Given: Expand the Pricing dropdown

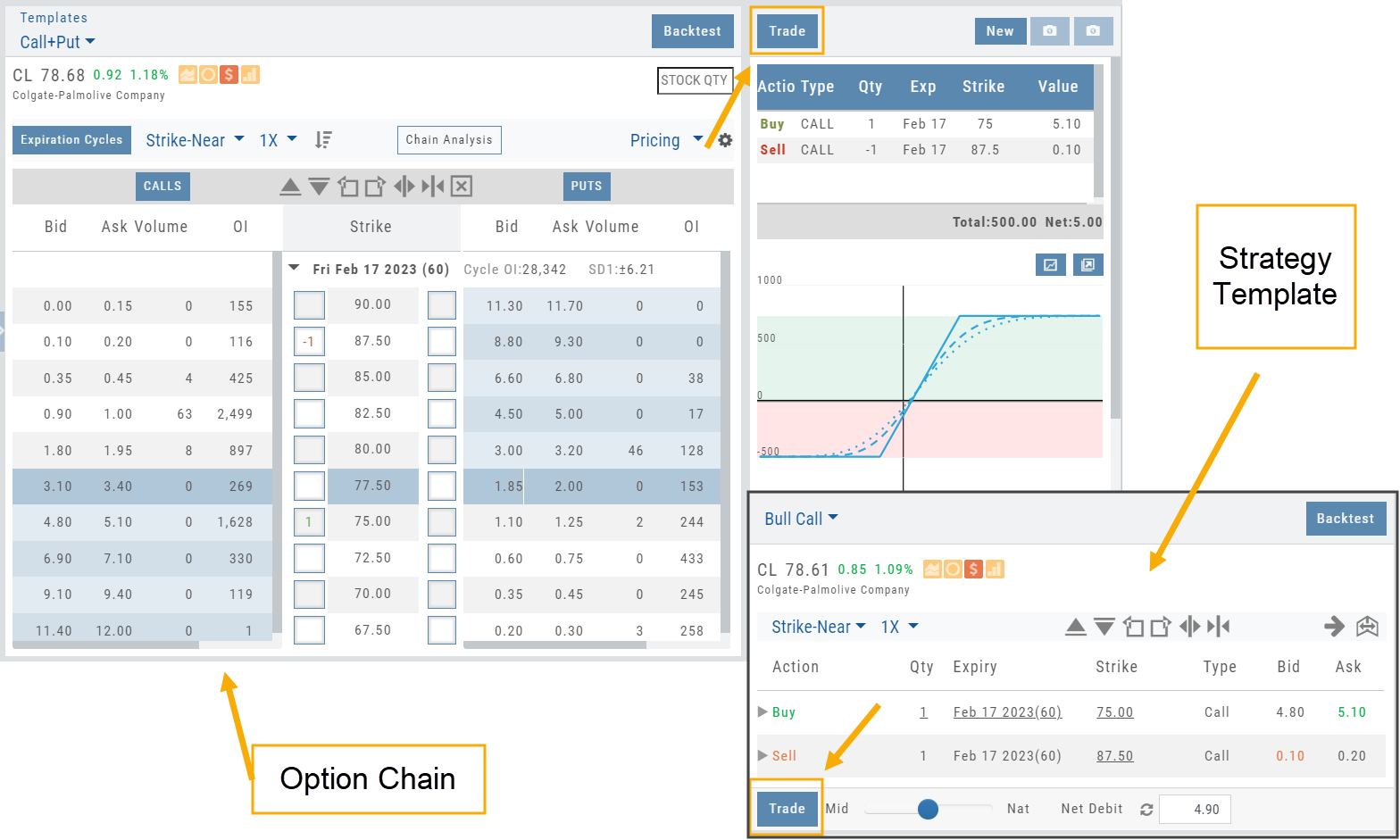Looking at the screenshot, I should coord(666,140).
